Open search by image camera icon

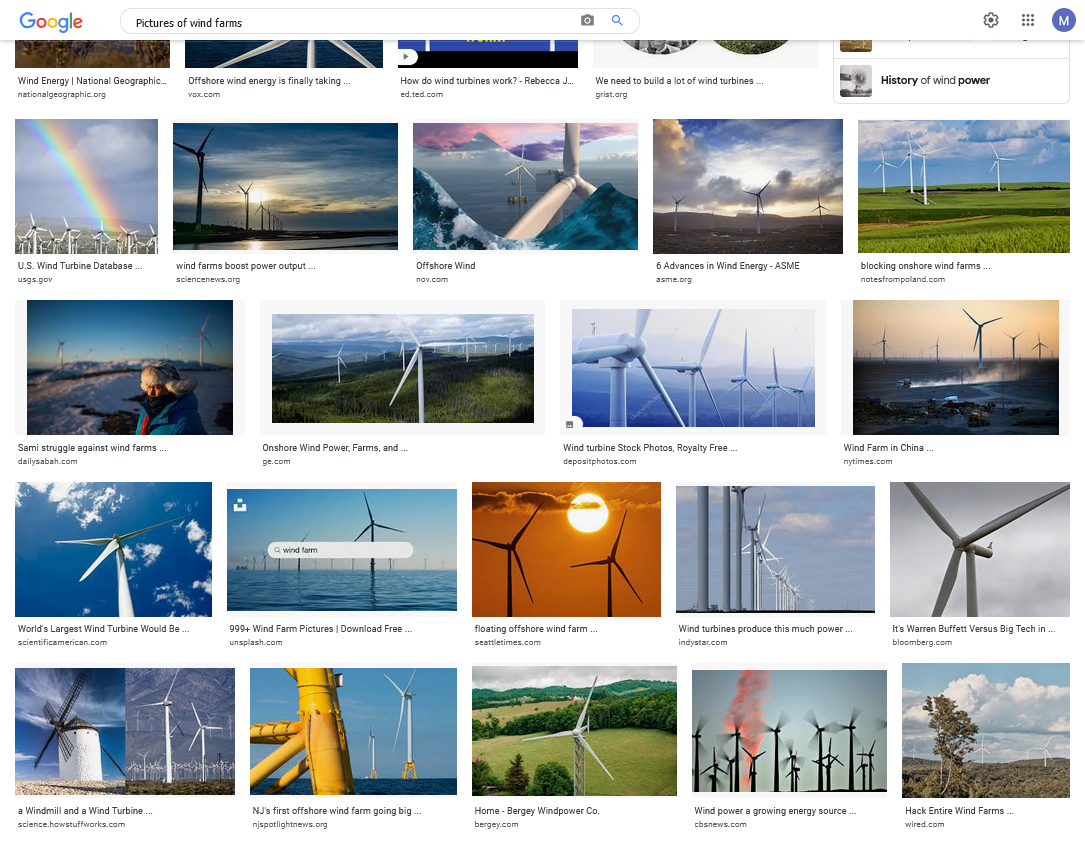[x=588, y=21]
